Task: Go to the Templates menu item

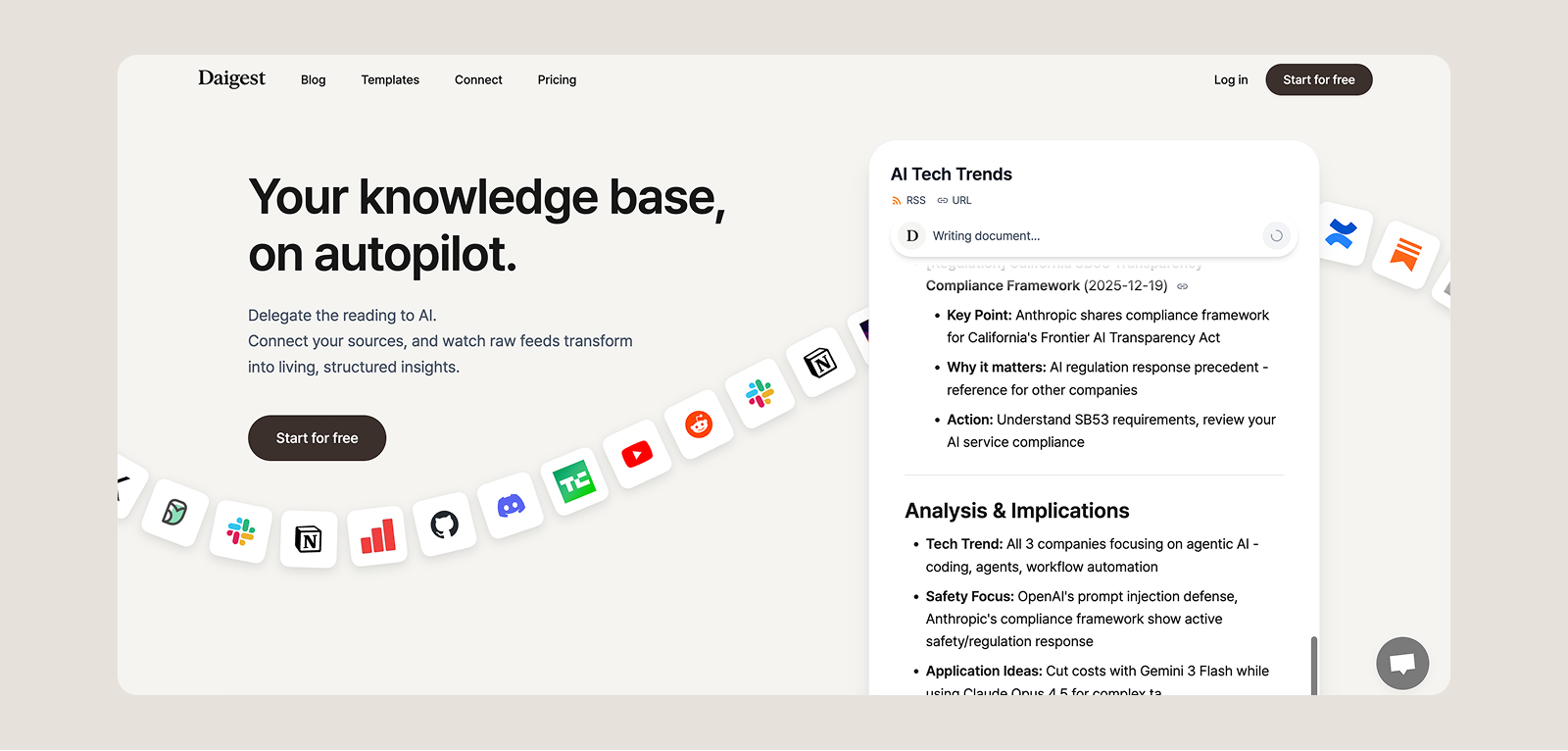Action: pos(390,80)
